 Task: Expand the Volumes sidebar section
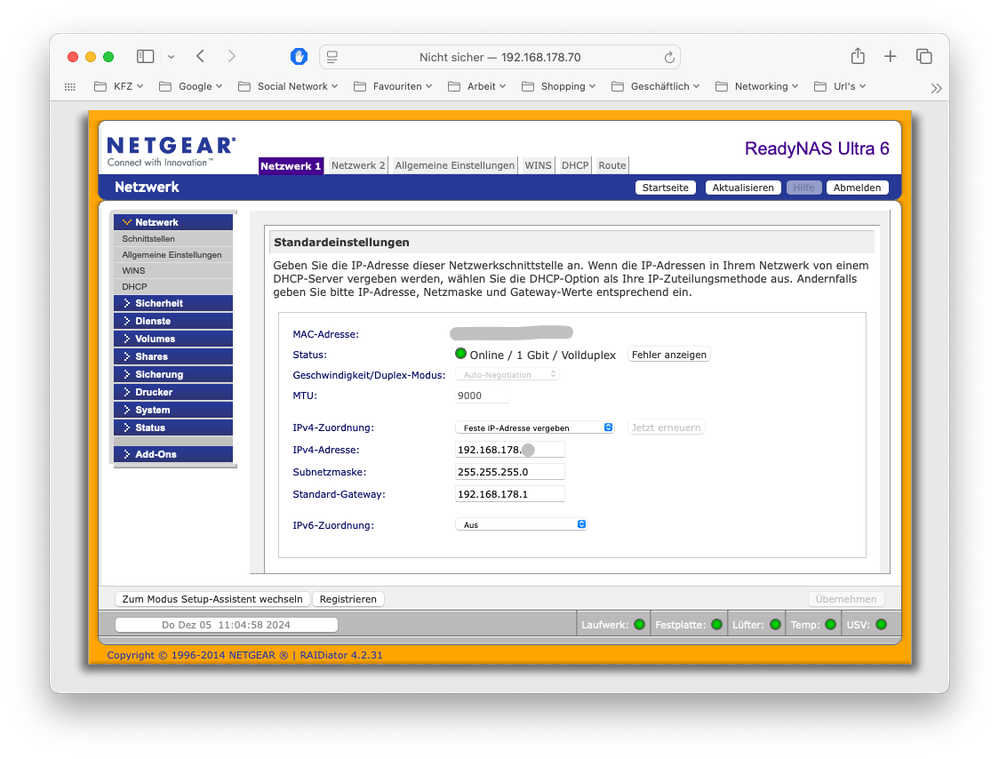coord(173,339)
